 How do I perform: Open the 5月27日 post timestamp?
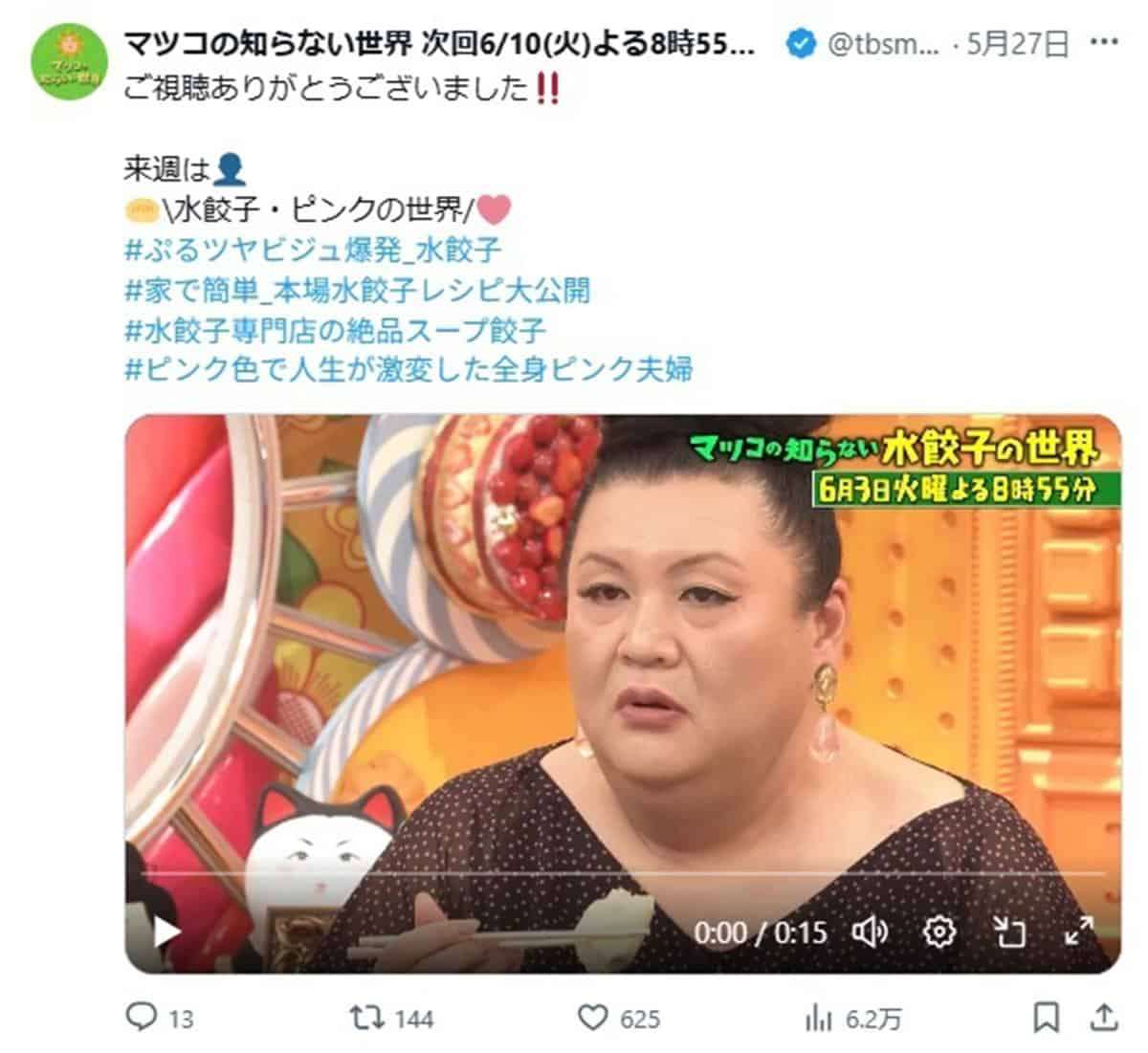(1018, 44)
